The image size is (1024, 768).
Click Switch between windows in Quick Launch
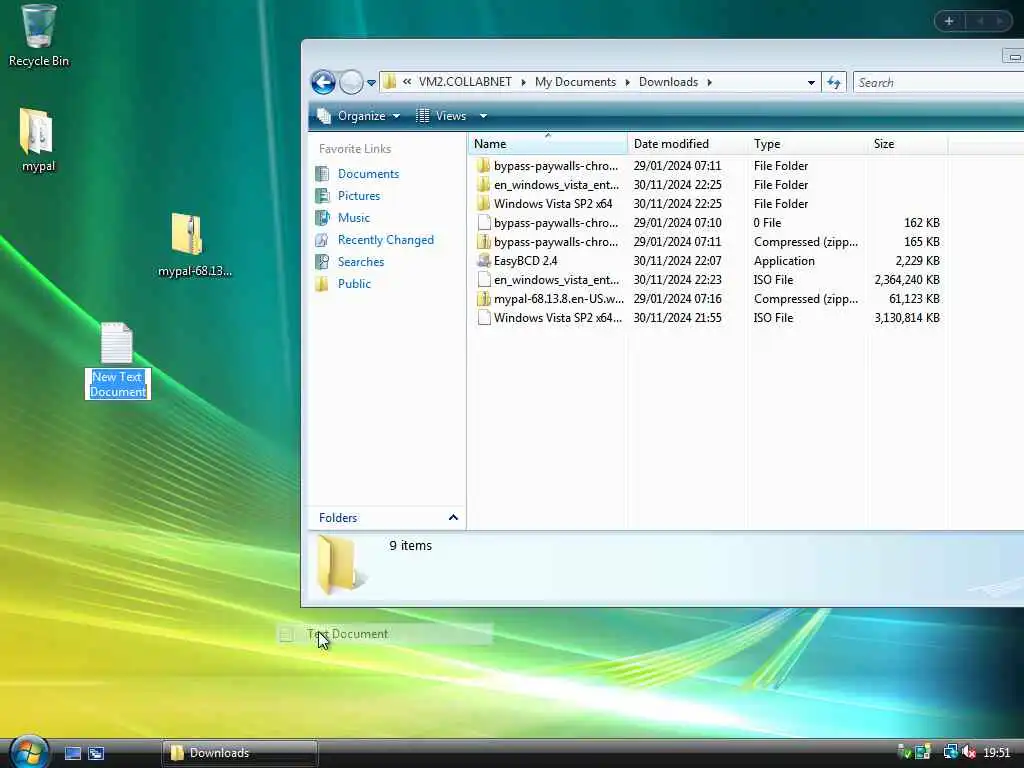[96, 753]
